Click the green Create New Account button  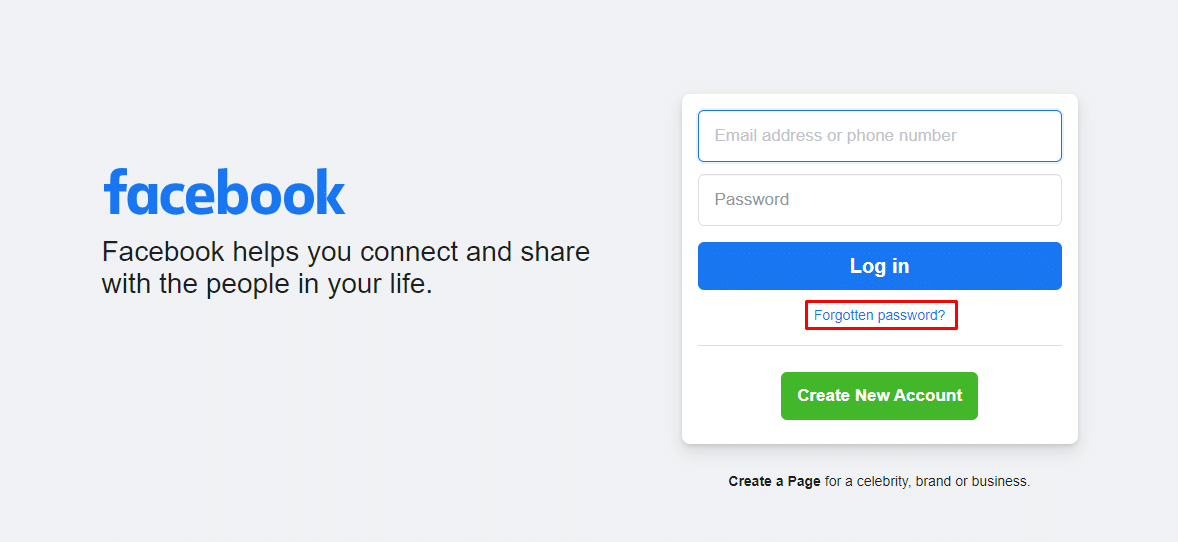[880, 395]
